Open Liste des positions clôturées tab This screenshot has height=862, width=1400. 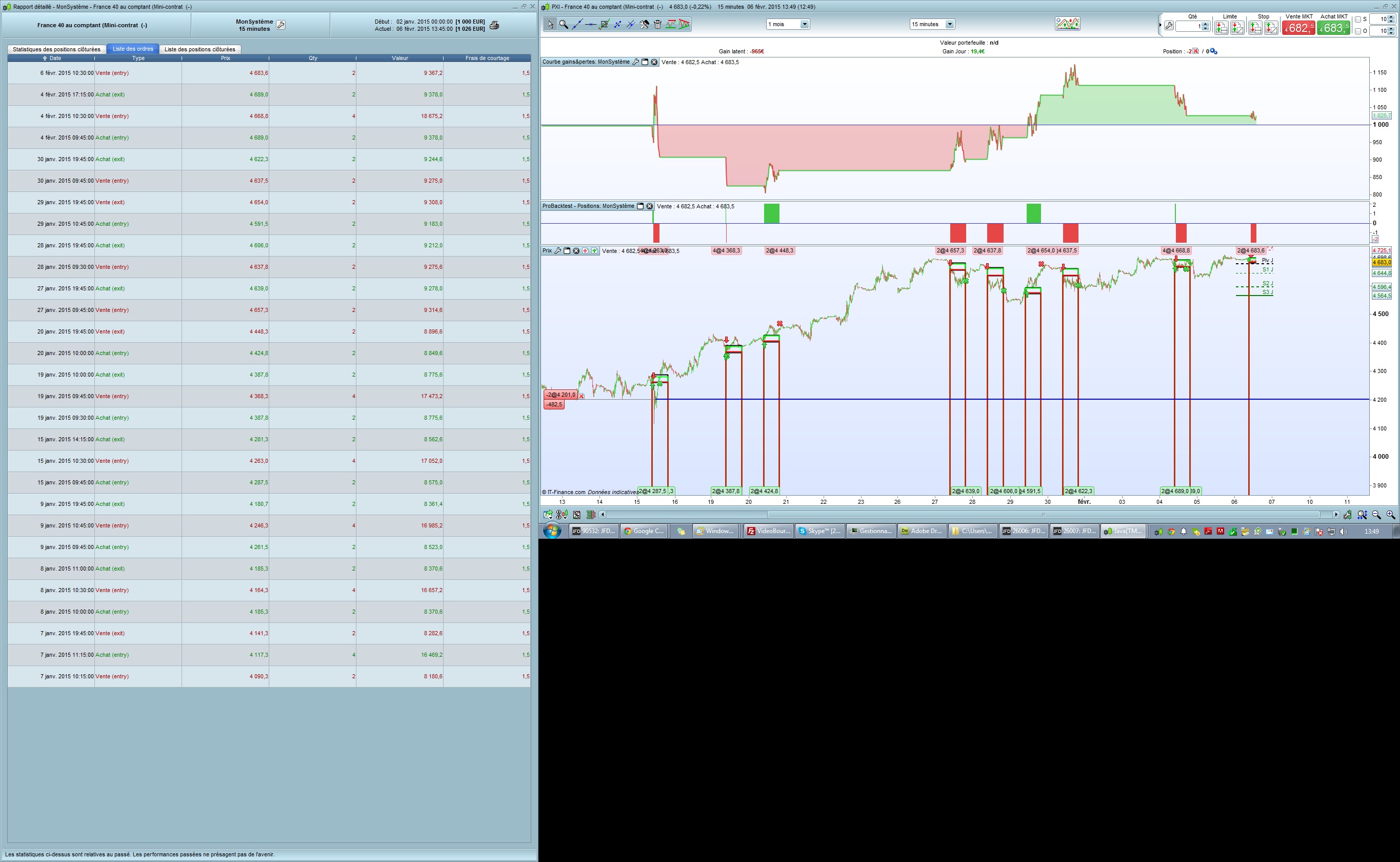tap(199, 49)
